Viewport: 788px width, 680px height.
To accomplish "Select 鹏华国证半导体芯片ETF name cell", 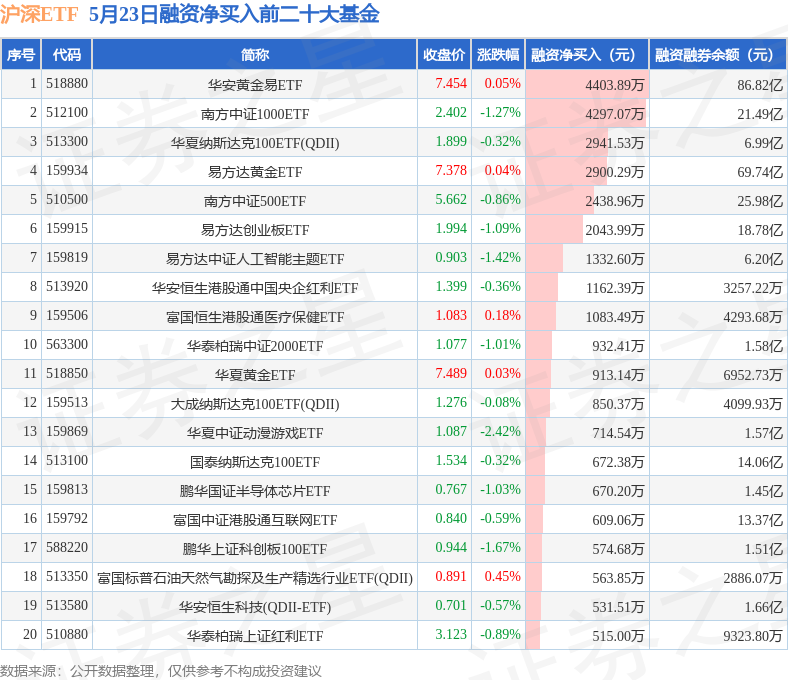I will [x=255, y=491].
